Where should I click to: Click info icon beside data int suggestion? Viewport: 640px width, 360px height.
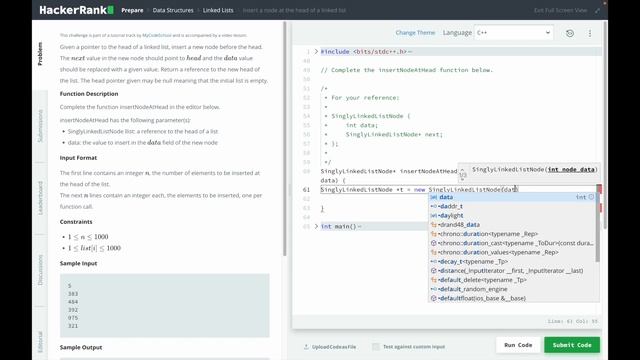591,197
